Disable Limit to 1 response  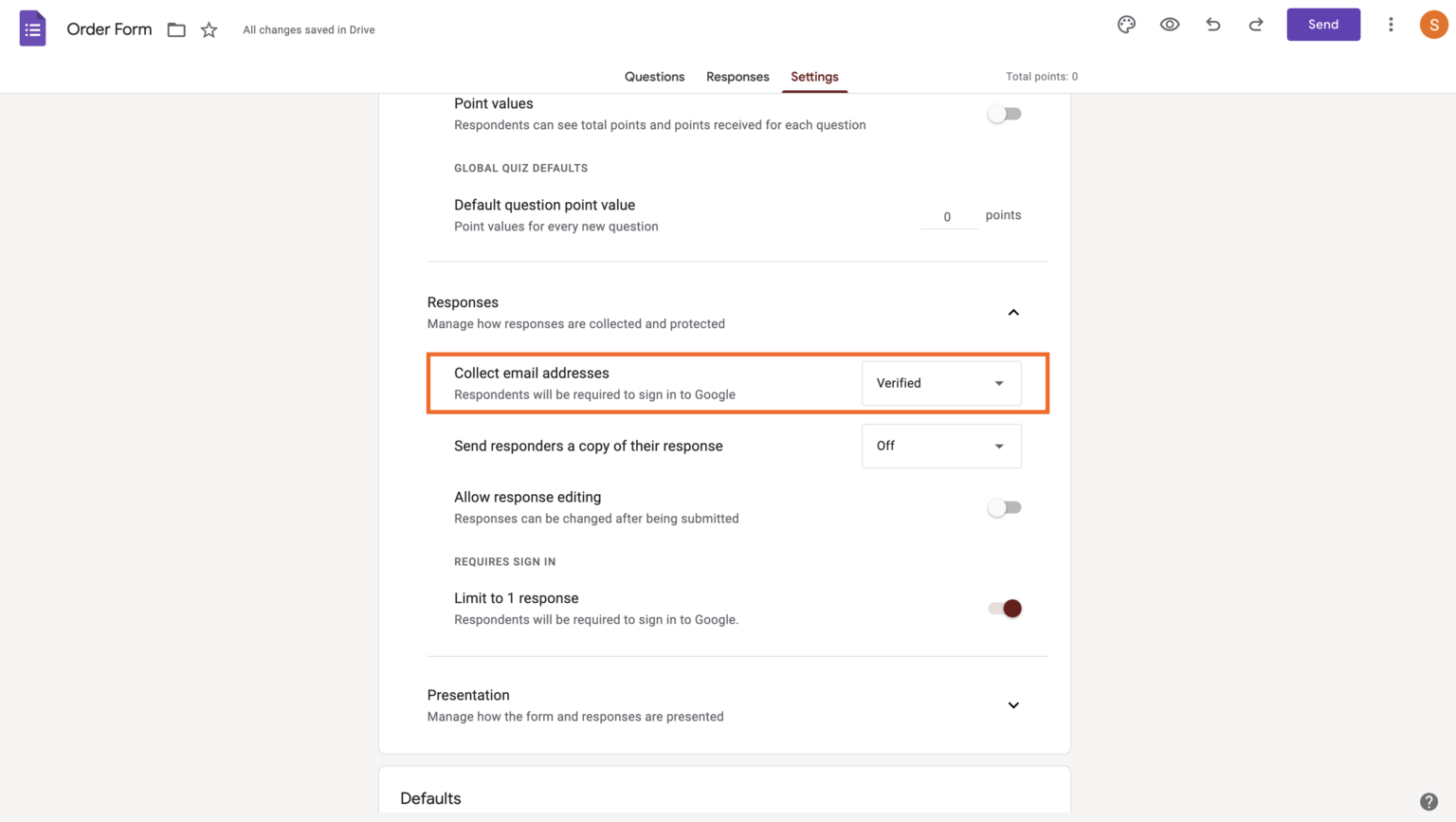click(x=1007, y=608)
